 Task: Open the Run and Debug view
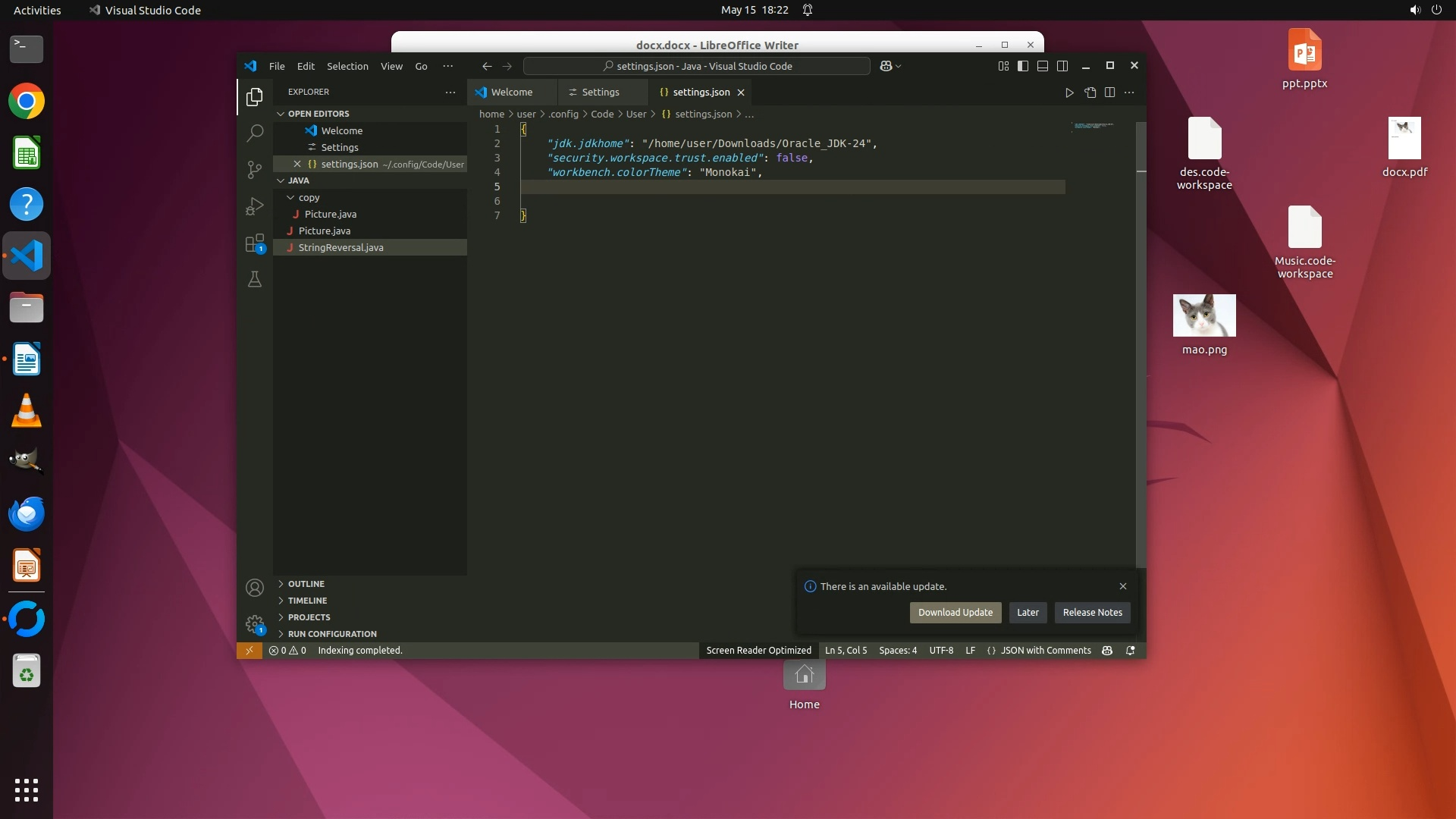(x=255, y=206)
